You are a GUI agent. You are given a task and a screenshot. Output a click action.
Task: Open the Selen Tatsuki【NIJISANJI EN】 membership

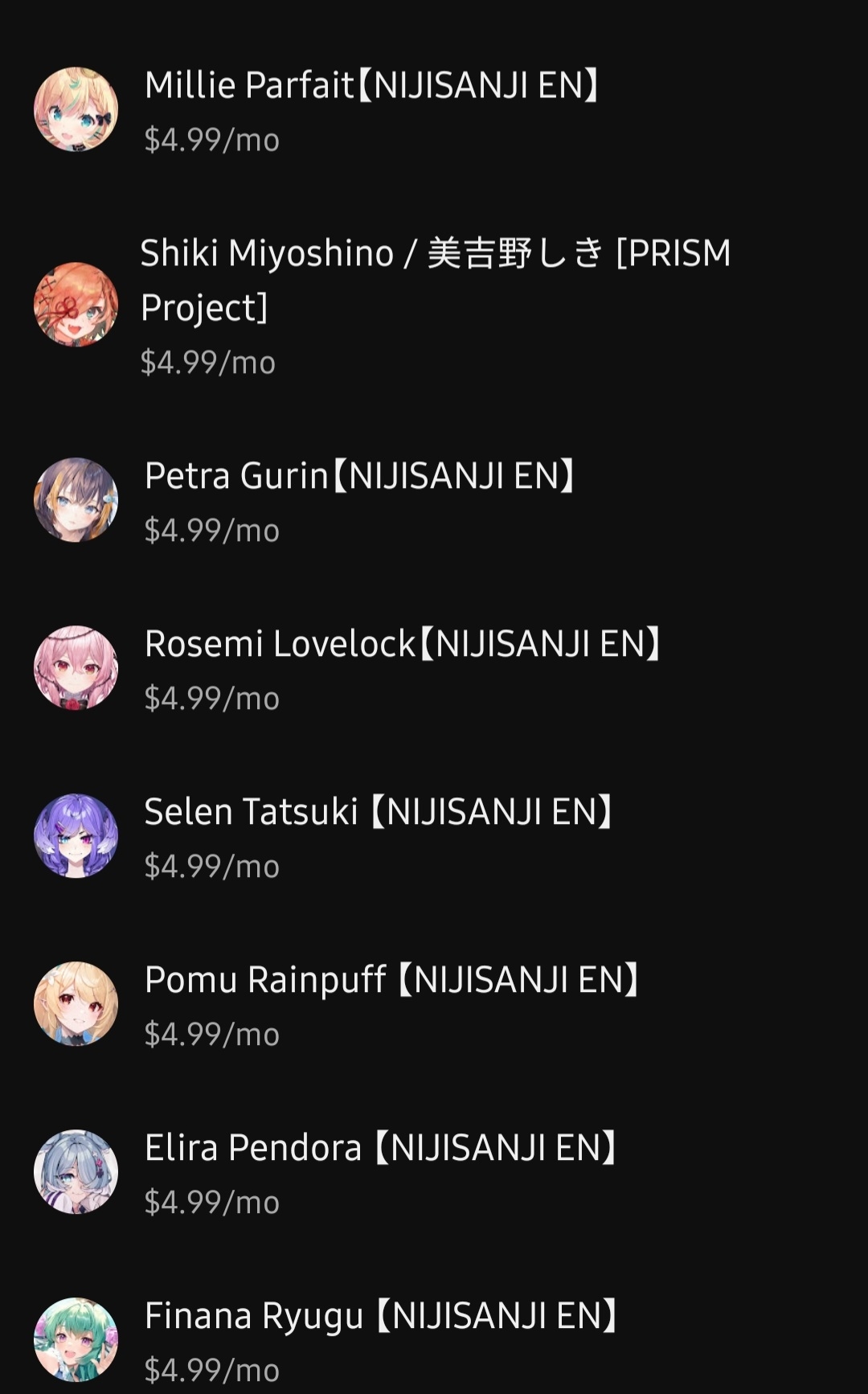tap(434, 837)
